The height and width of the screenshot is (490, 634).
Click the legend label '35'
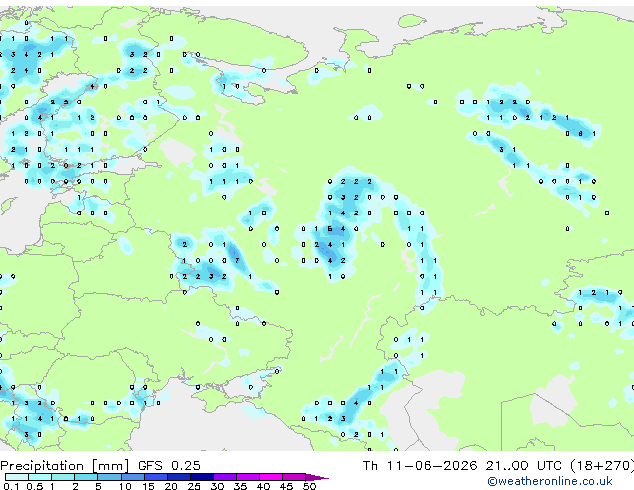[x=240, y=486]
